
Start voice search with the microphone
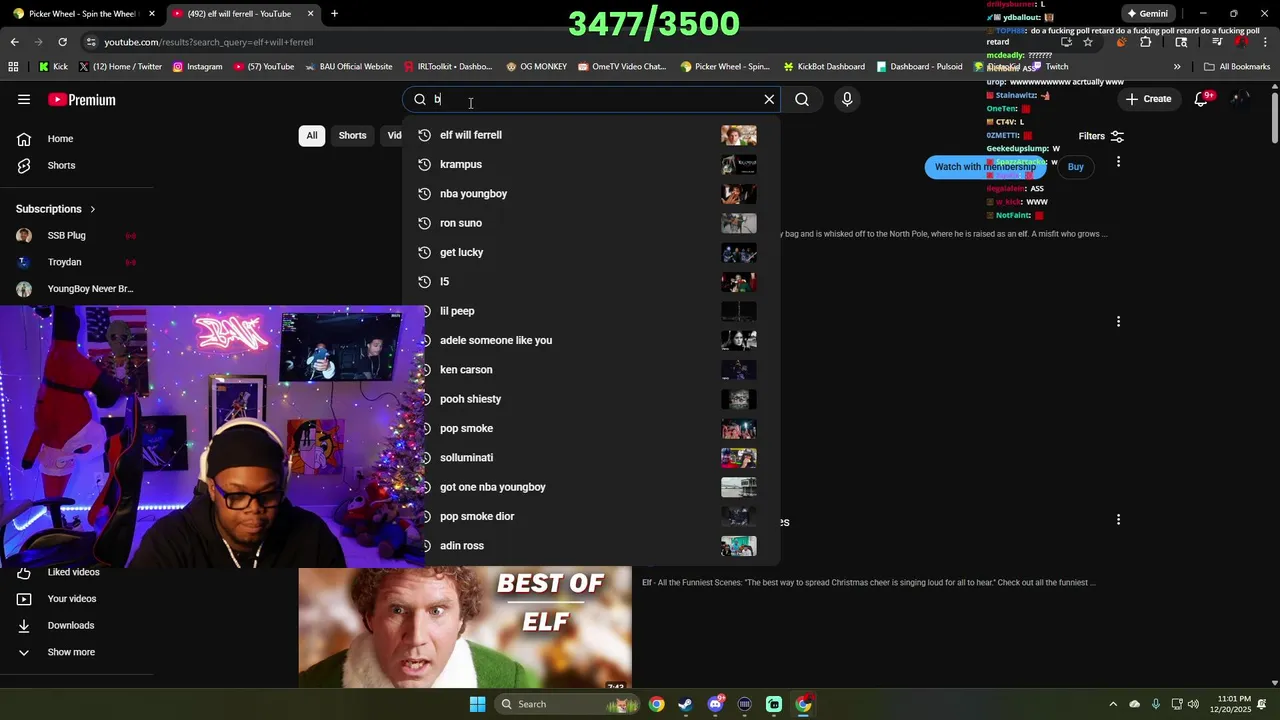847,99
